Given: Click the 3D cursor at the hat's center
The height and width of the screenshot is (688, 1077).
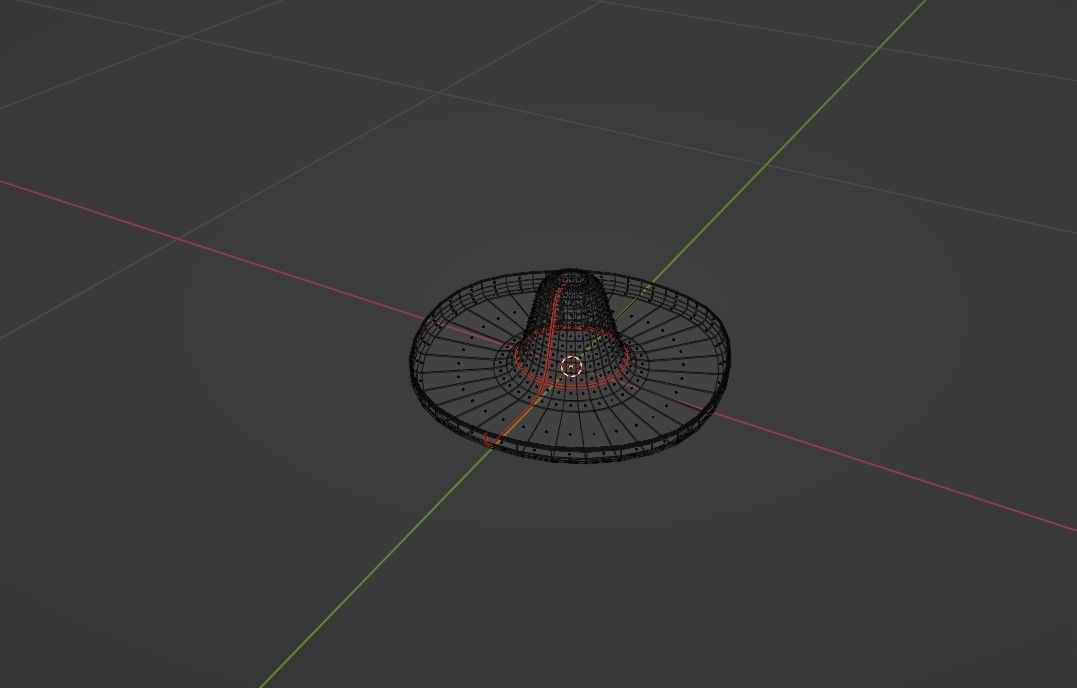Looking at the screenshot, I should click(x=571, y=366).
